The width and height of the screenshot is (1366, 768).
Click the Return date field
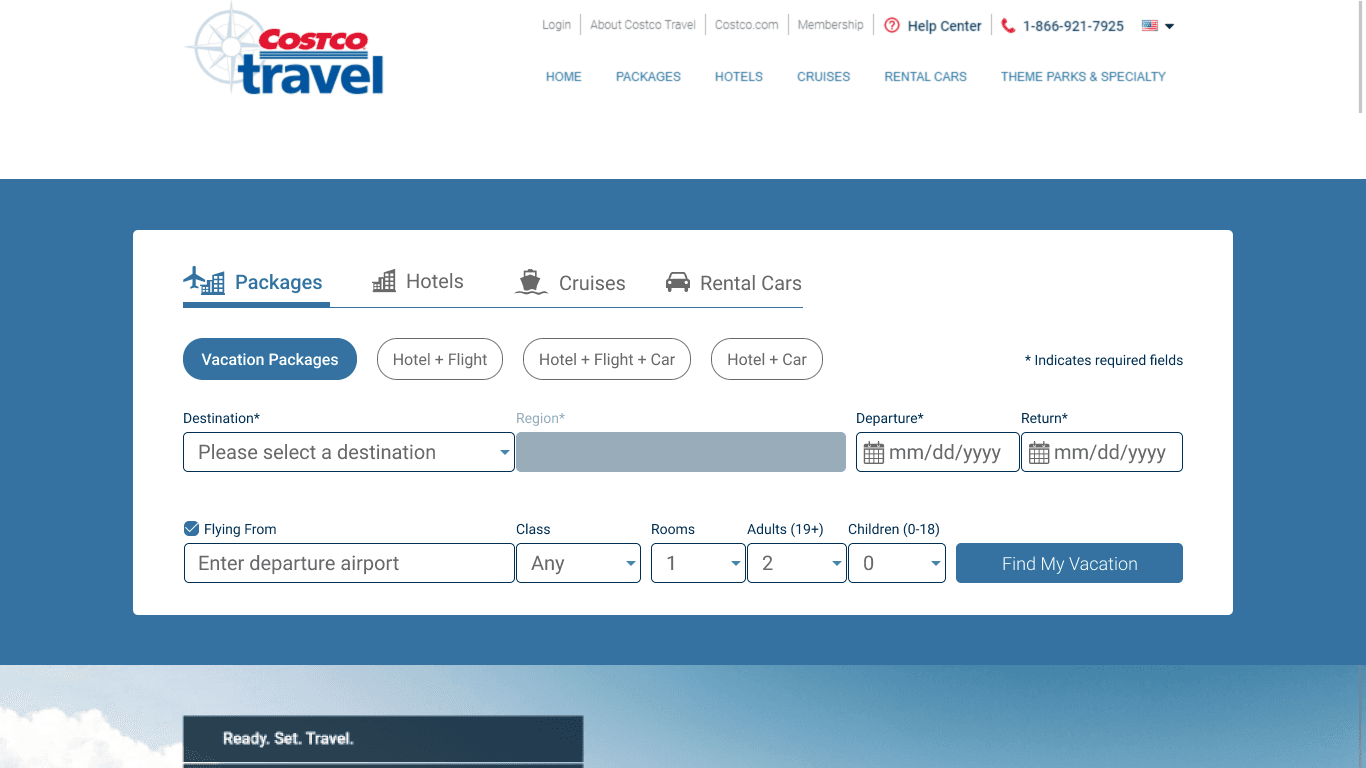point(1102,452)
